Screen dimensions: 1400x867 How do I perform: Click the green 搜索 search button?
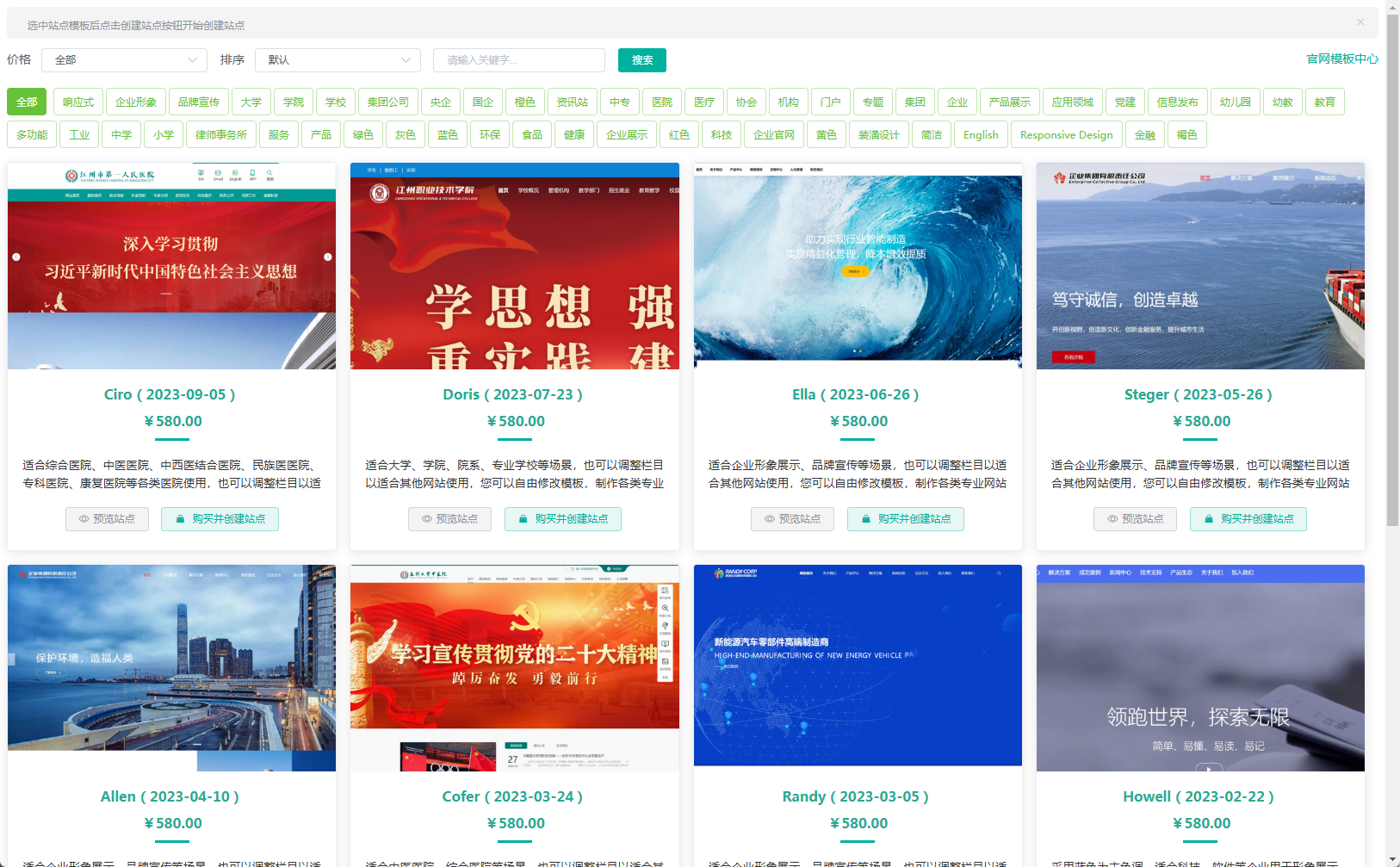(642, 60)
